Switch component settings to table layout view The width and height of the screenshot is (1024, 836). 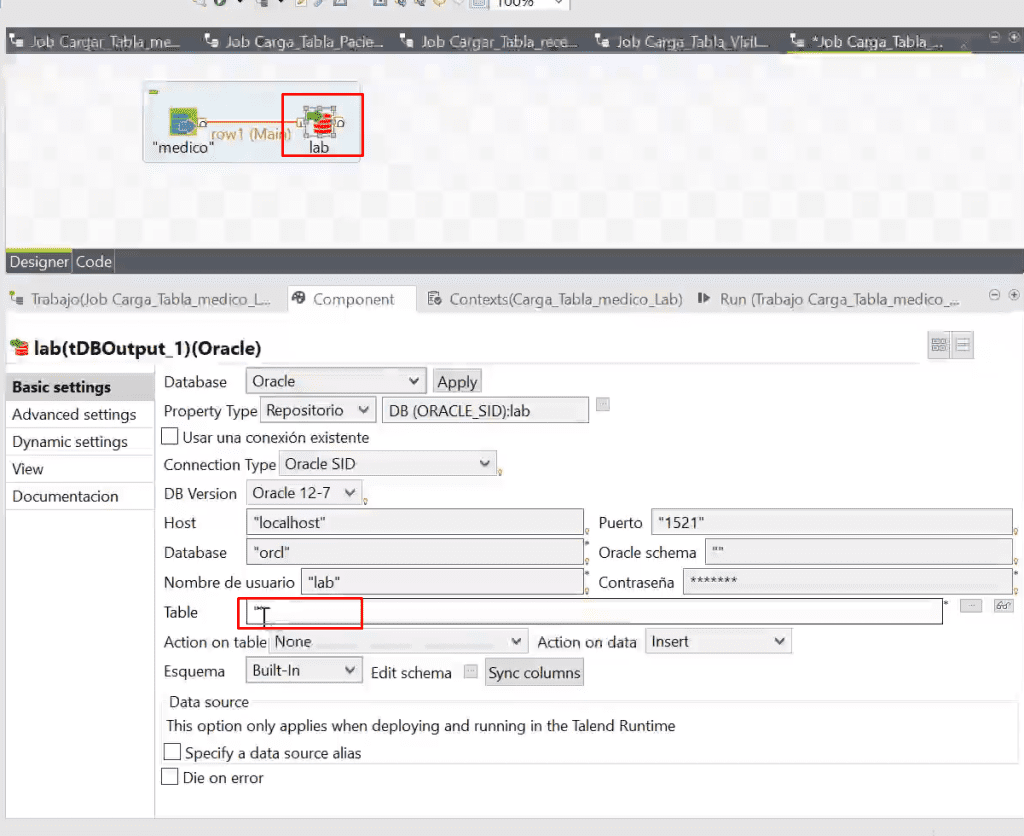(939, 345)
